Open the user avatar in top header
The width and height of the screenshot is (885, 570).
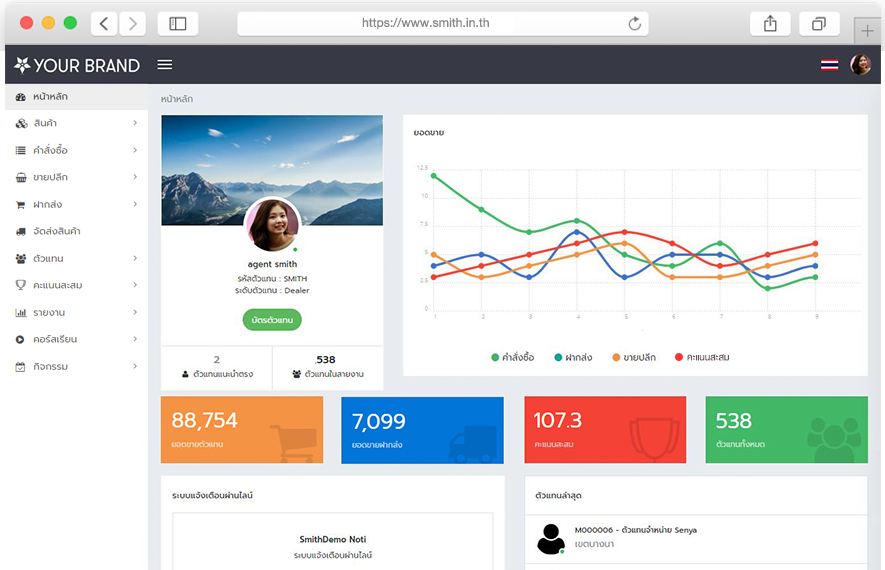click(860, 65)
